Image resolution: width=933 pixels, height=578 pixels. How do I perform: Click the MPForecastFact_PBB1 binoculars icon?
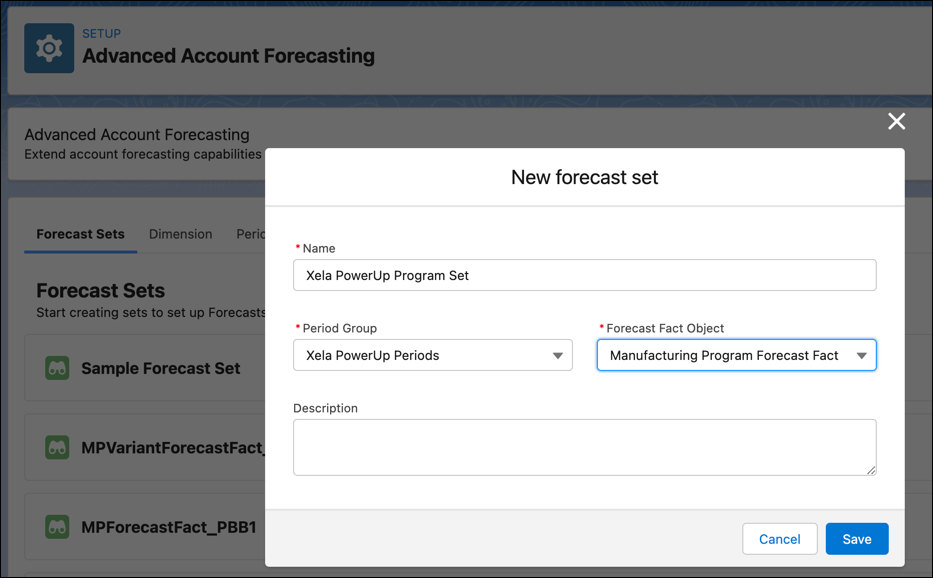(57, 527)
